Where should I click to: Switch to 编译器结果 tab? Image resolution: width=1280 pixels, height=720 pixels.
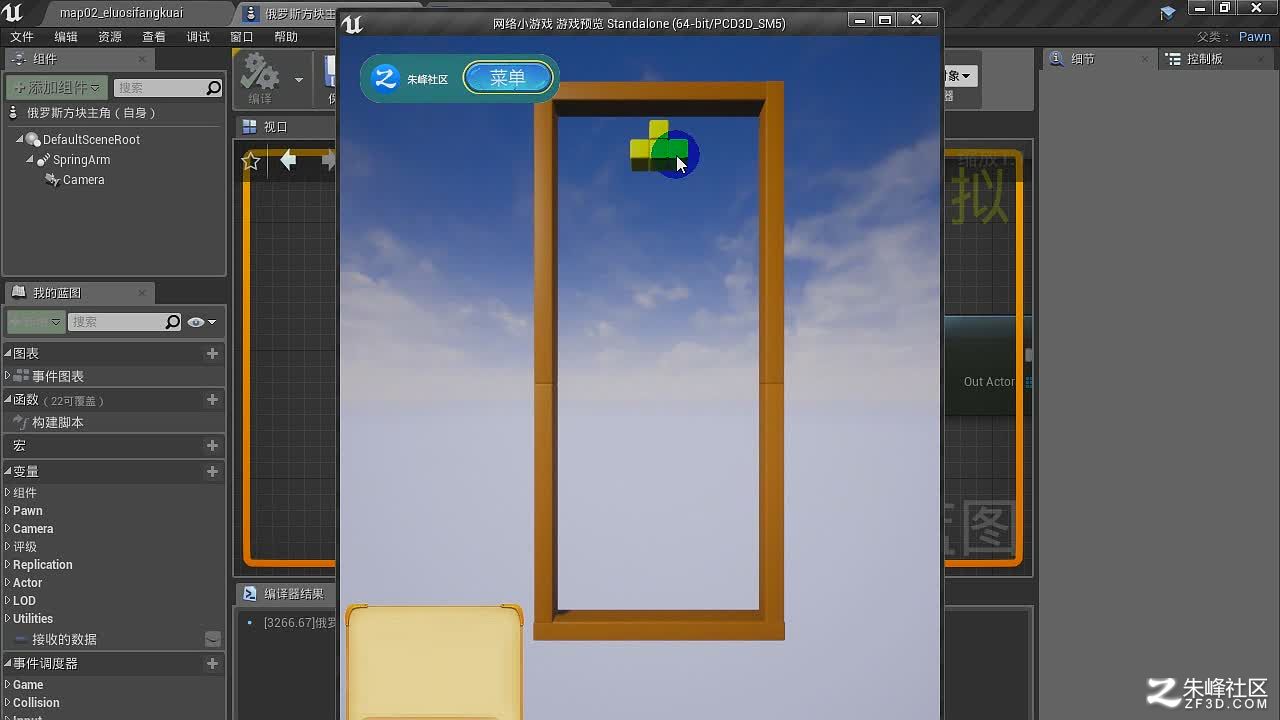pyautogui.click(x=284, y=594)
